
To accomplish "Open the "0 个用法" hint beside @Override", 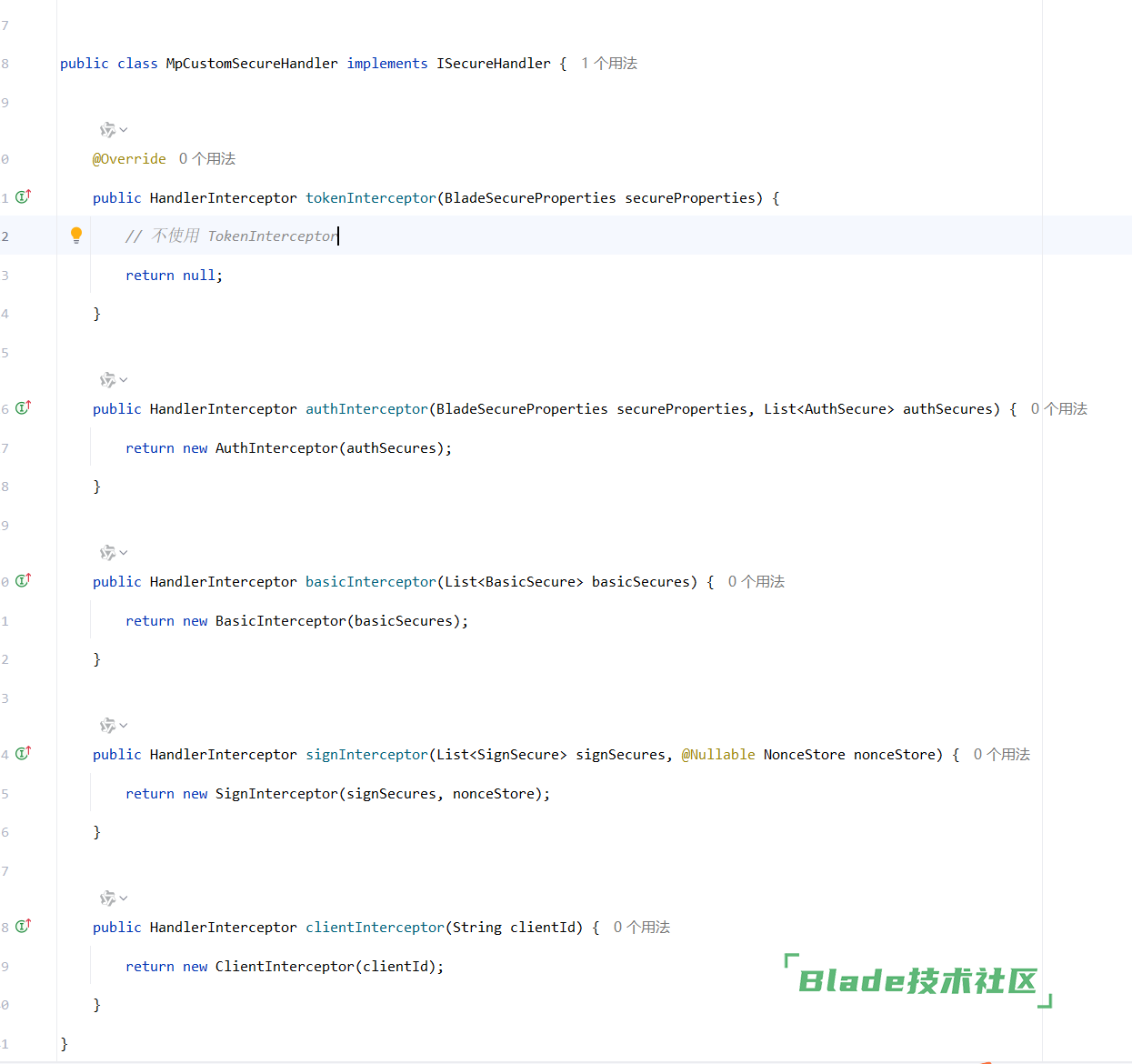I will (207, 159).
